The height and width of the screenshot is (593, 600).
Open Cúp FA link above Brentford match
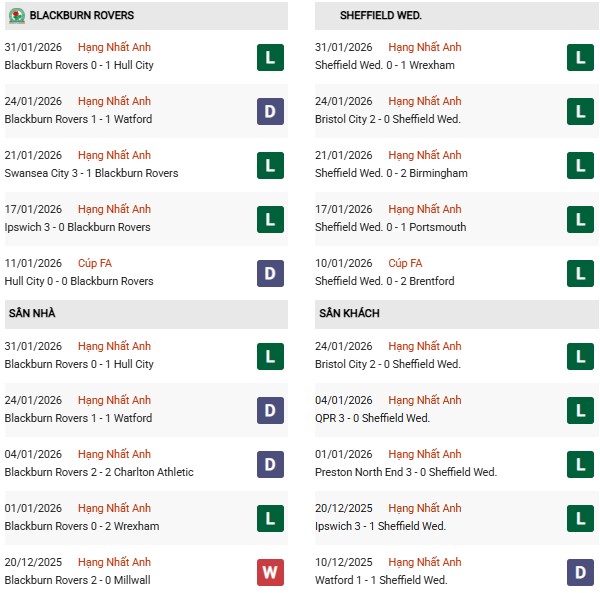click(405, 263)
